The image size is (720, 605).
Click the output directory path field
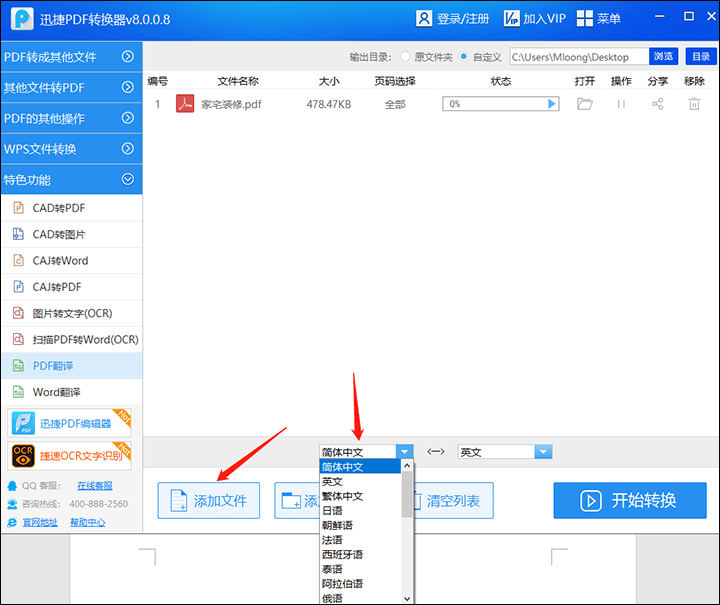point(579,57)
